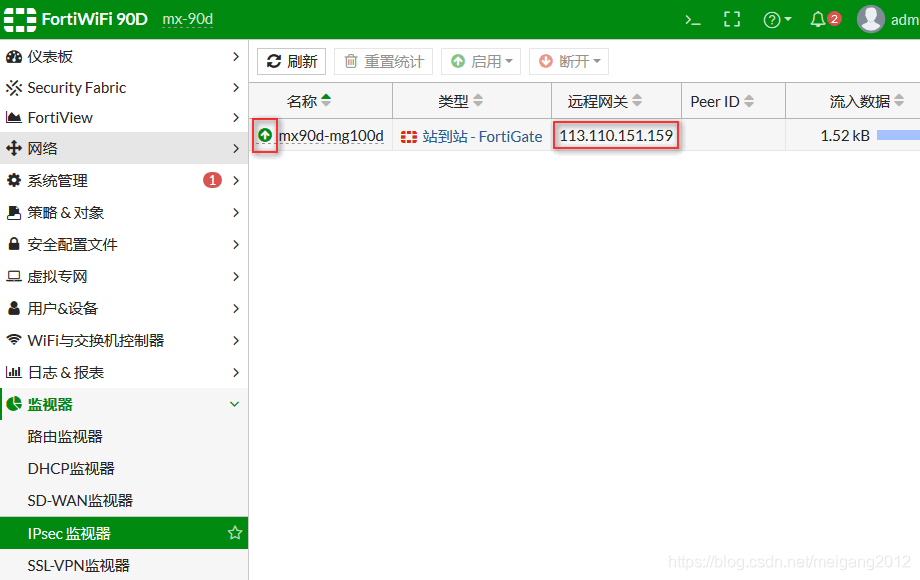Open User & Device (用户&设备) menu
The image size is (920, 580).
124,308
